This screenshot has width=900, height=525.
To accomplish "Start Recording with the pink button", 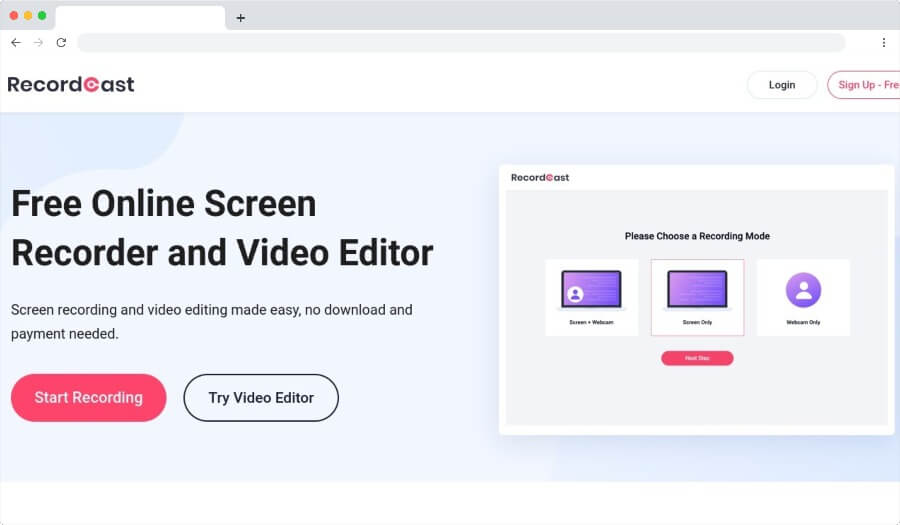I will [x=88, y=398].
